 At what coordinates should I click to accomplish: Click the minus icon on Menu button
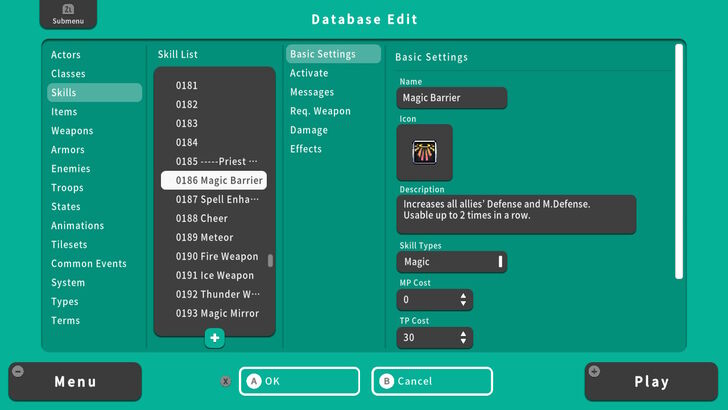pyautogui.click(x=17, y=372)
